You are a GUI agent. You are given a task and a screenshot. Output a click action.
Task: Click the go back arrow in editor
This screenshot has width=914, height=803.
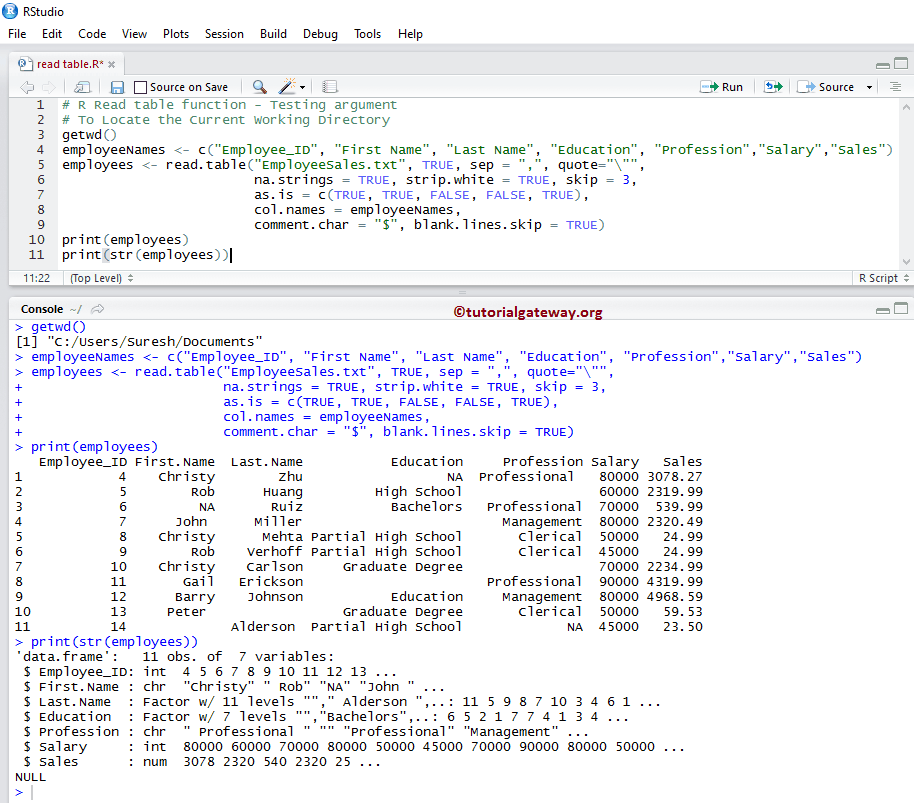[27, 87]
